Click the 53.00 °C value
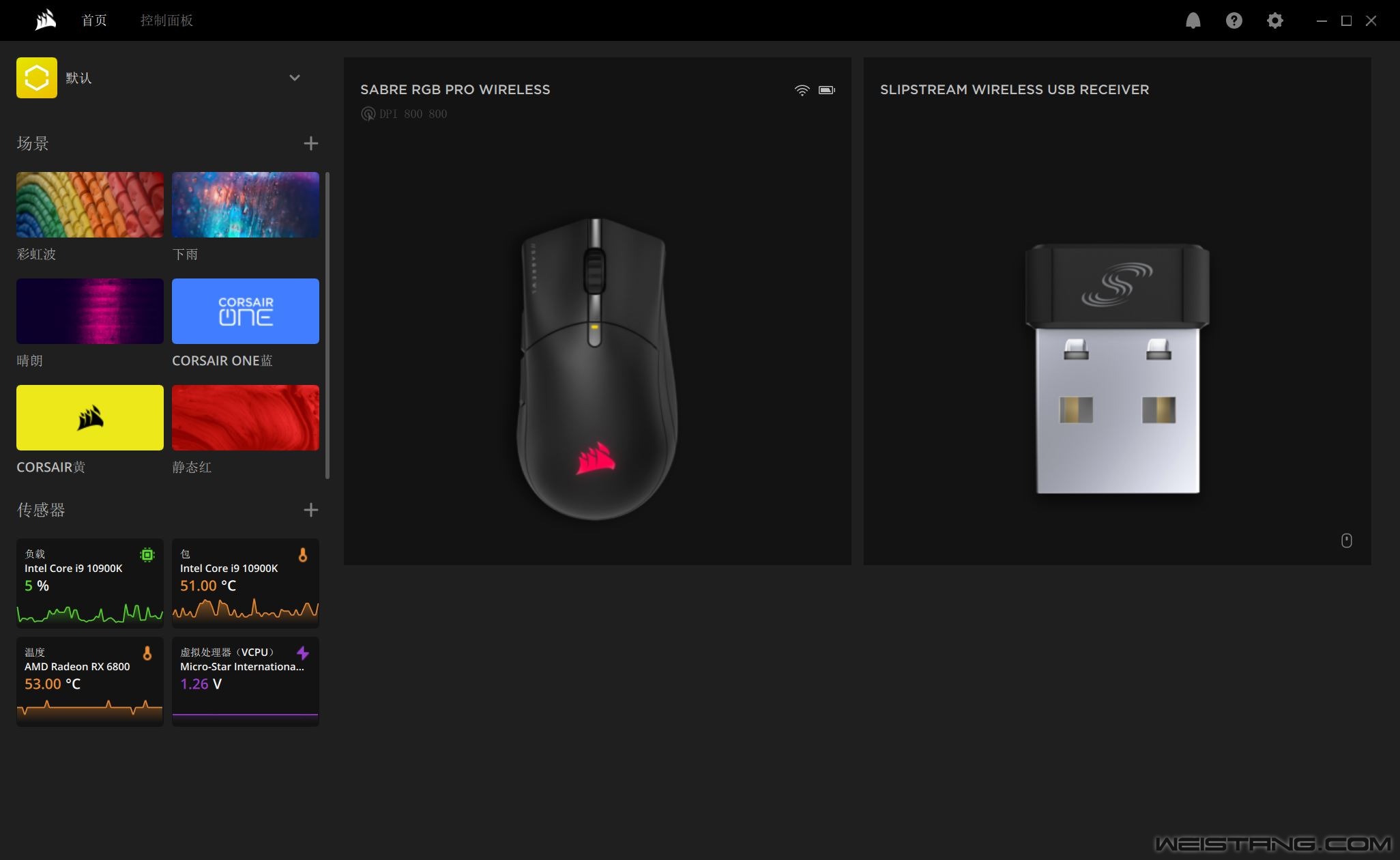The image size is (1400, 860). click(x=53, y=684)
